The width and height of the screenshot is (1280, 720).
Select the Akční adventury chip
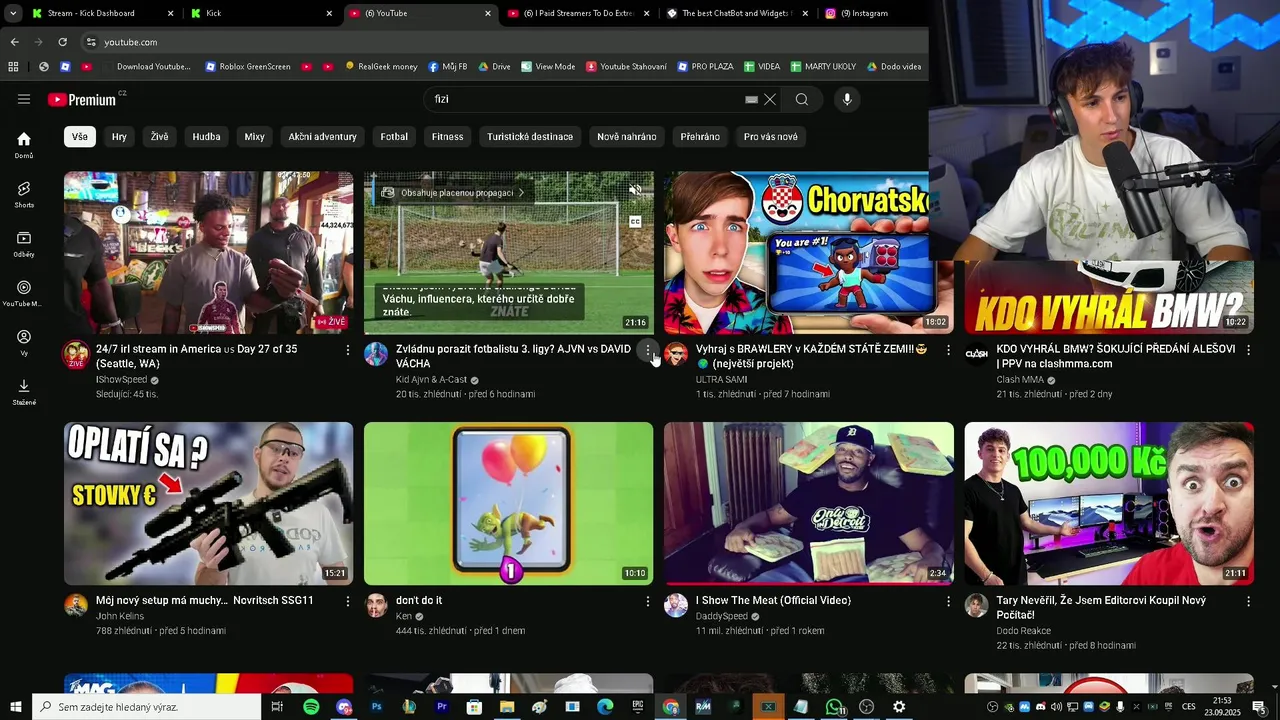click(322, 137)
